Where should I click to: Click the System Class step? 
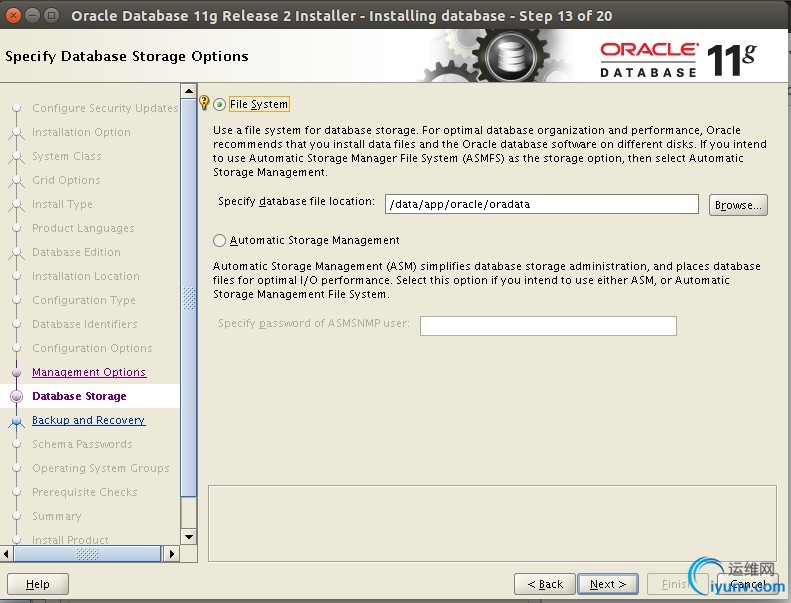point(67,156)
